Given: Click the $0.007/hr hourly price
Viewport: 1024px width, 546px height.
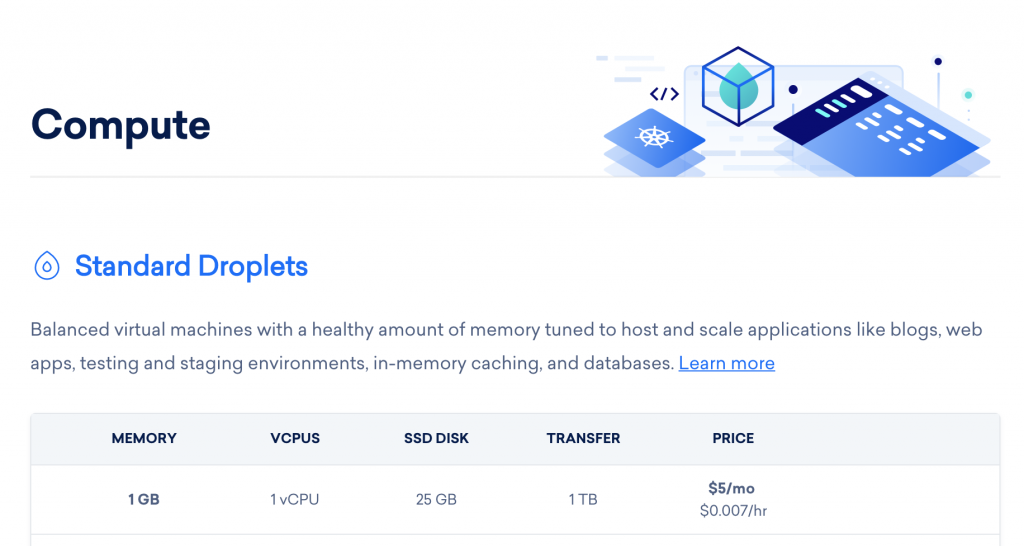Looking at the screenshot, I should coord(733,511).
